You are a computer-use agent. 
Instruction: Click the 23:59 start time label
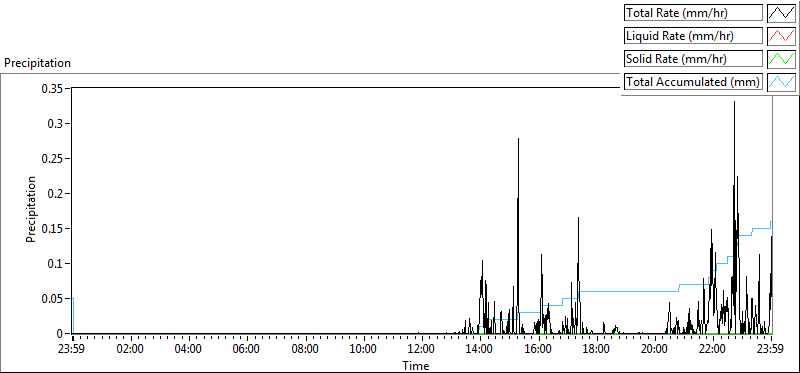(73, 350)
